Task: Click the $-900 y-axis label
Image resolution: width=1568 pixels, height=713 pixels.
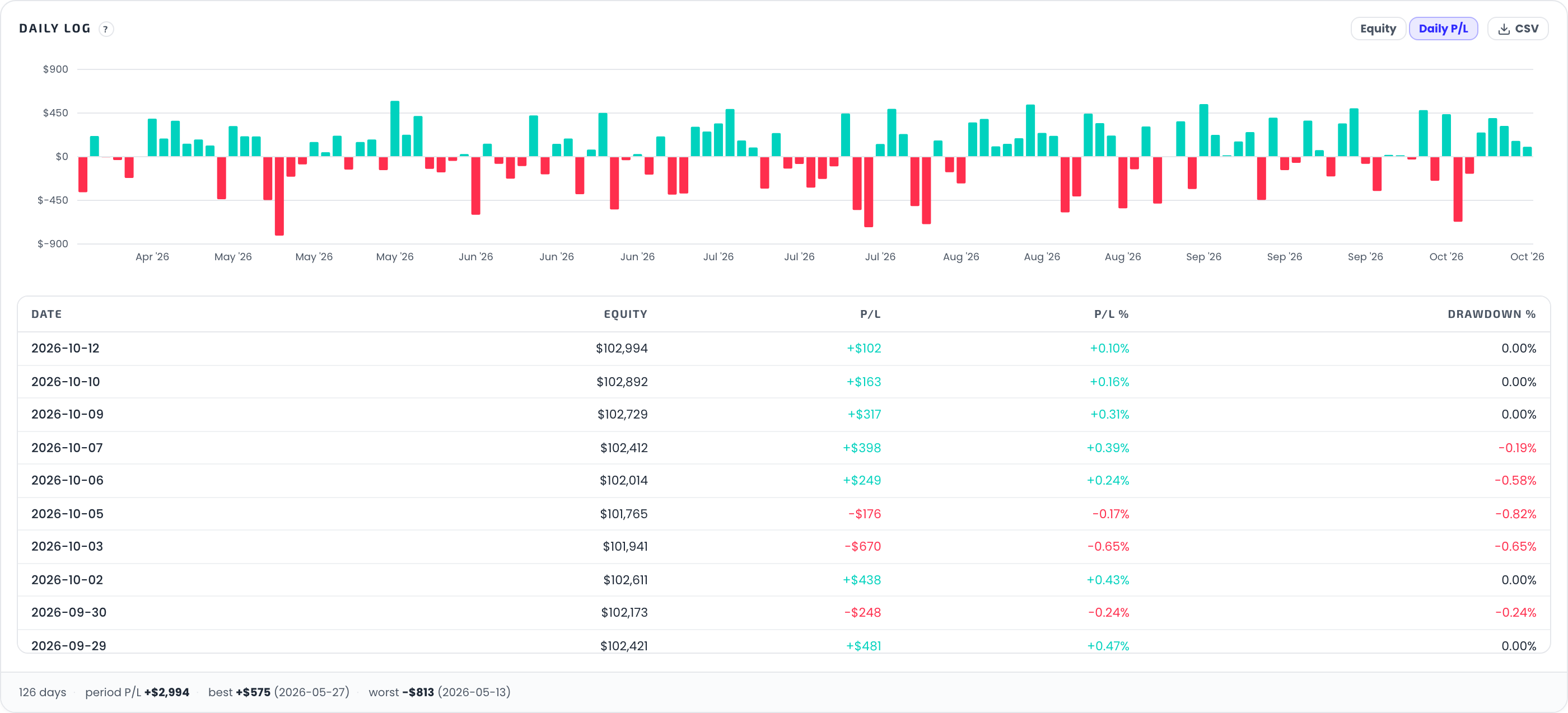Action: click(53, 244)
